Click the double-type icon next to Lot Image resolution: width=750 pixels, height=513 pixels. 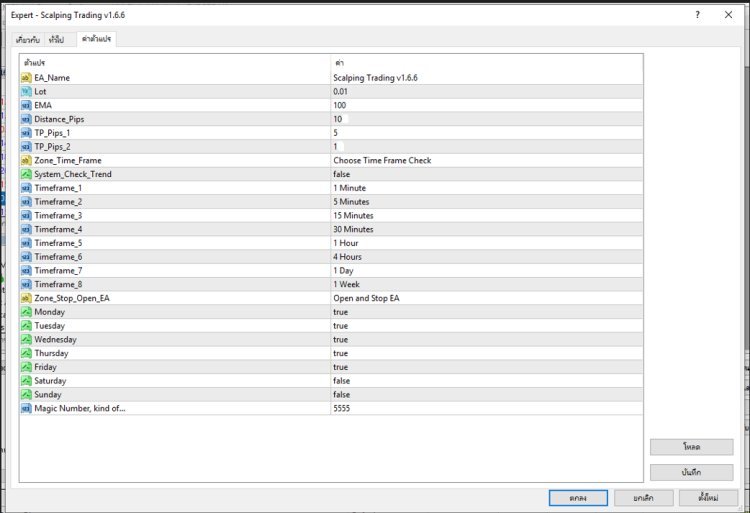[26, 91]
